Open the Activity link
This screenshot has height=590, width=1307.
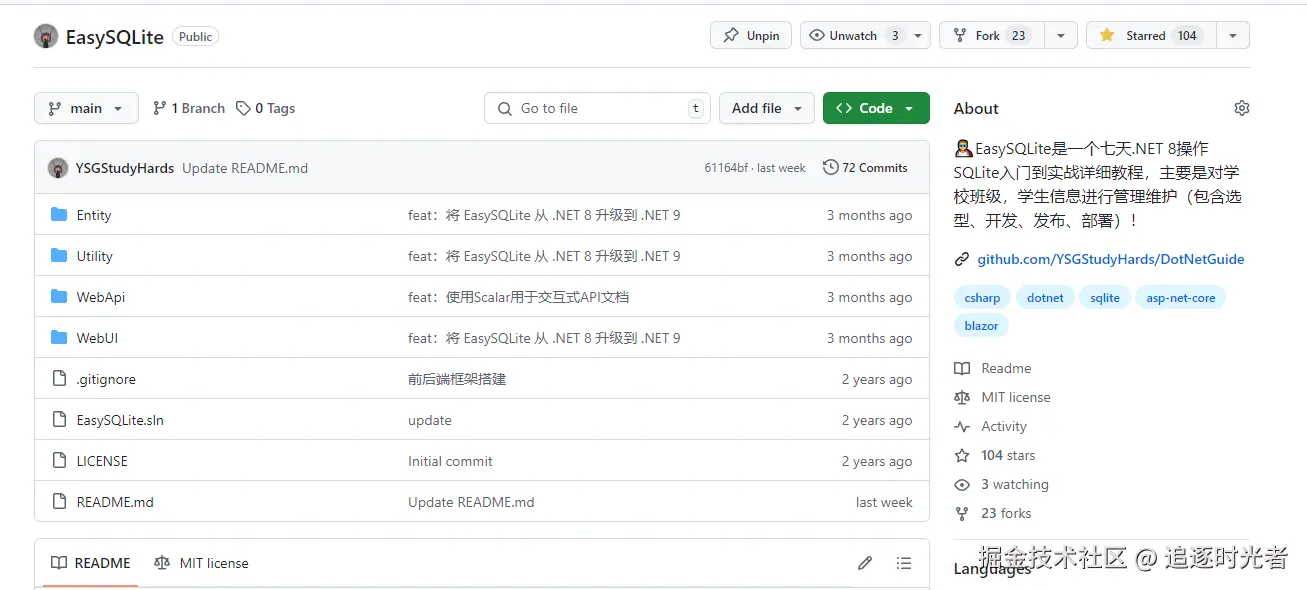[x=991, y=426]
